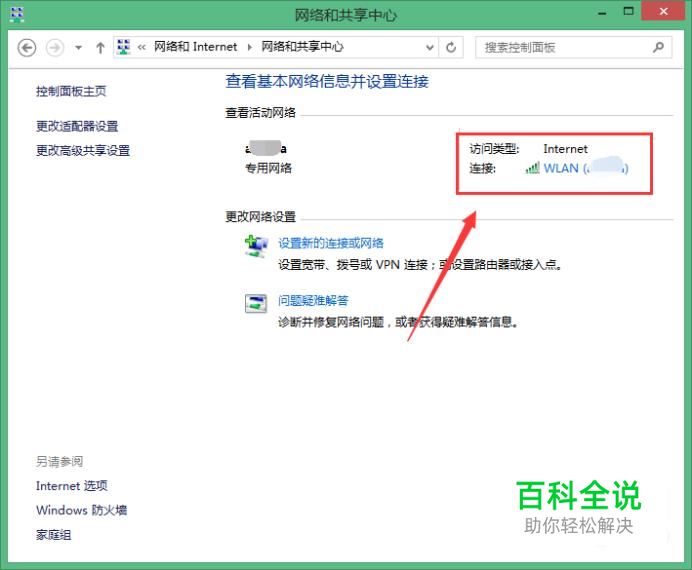Close the 网络和共享中心 window
Viewport: 692px width, 570px height.
coord(663,11)
